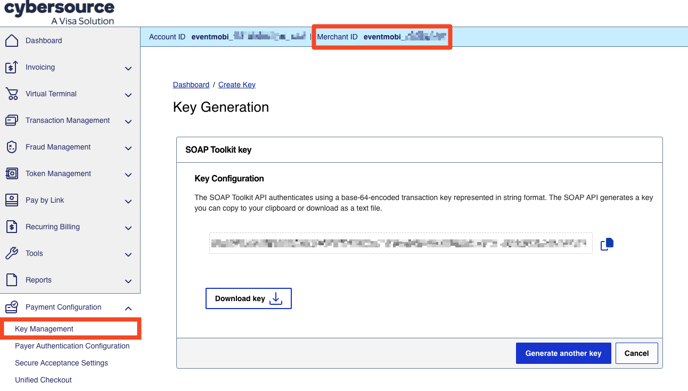Click the Cybersource logo
Screen dimensions: 688x391
tap(59, 13)
